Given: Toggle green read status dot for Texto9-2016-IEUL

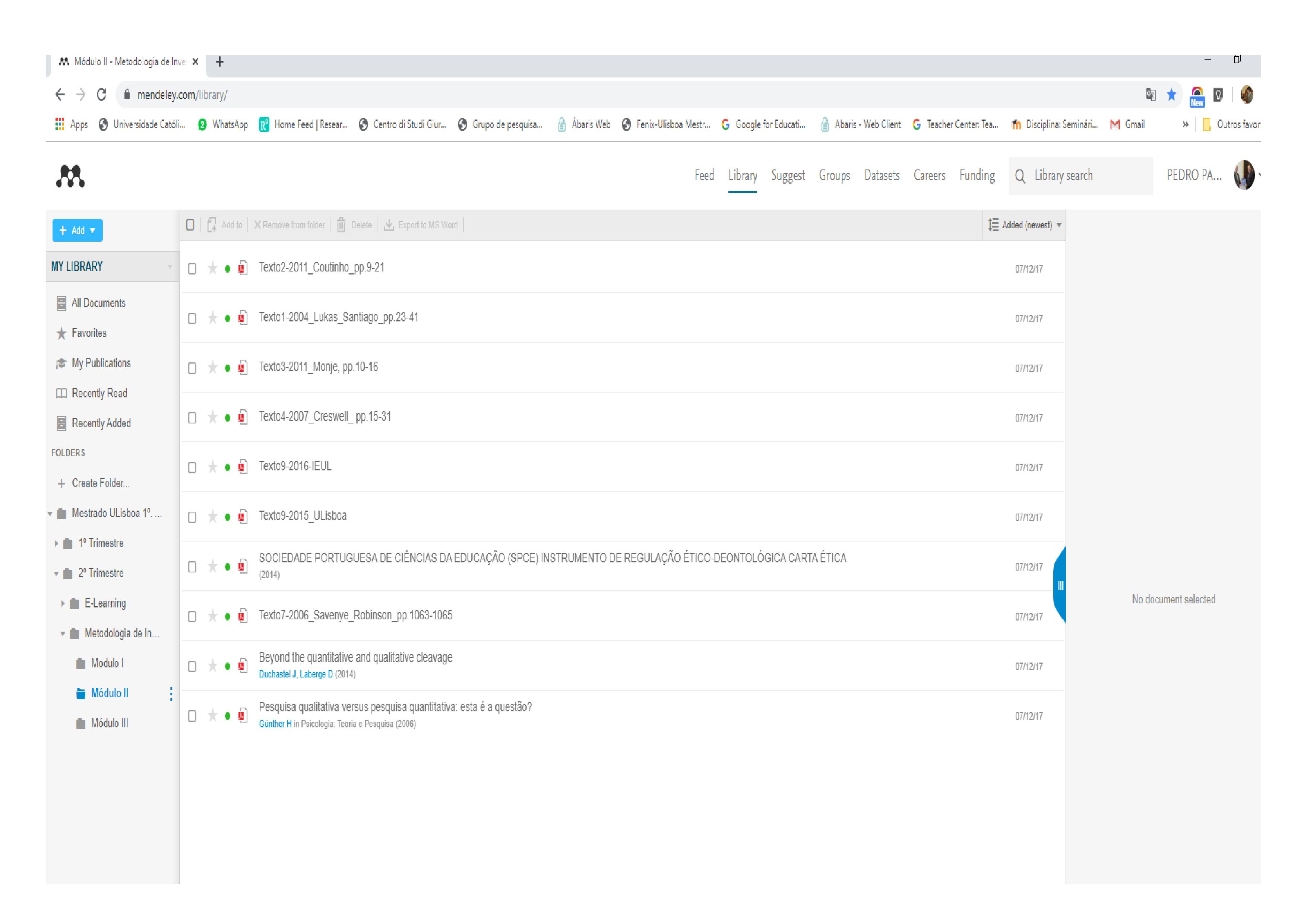Looking at the screenshot, I should (x=228, y=468).
